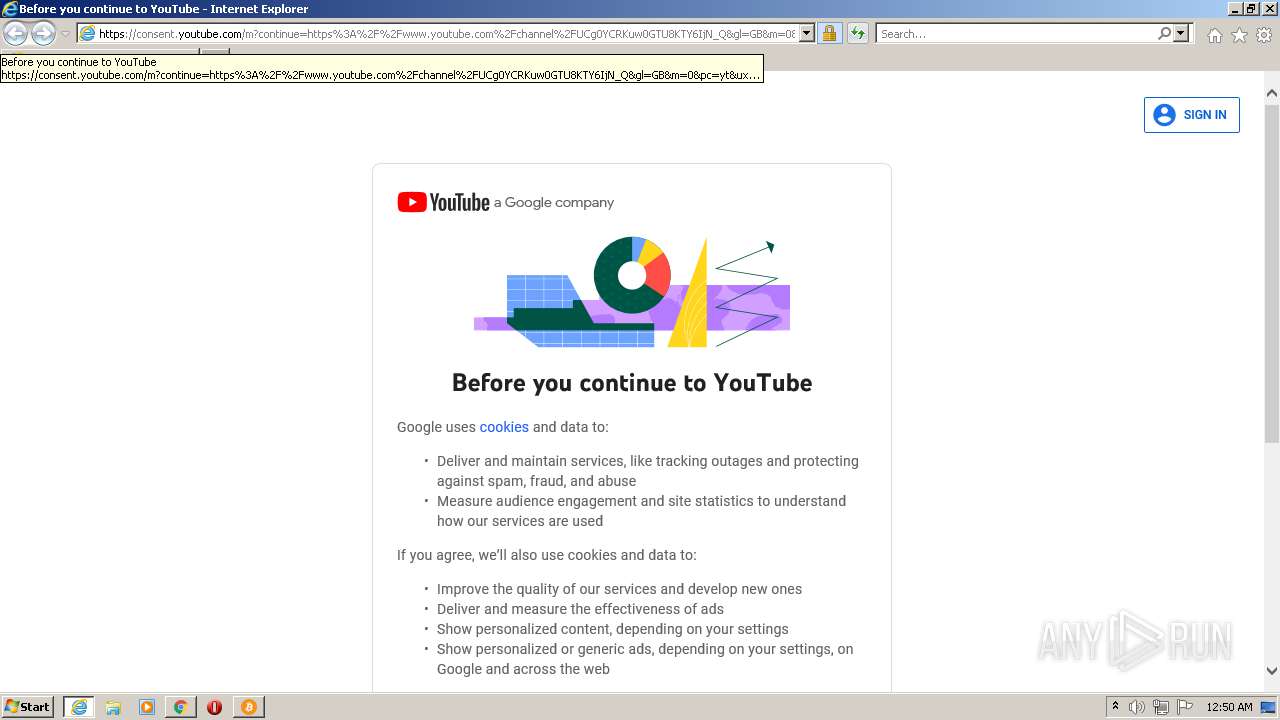
Task: Open Favorites star icon
Action: 1239,35
